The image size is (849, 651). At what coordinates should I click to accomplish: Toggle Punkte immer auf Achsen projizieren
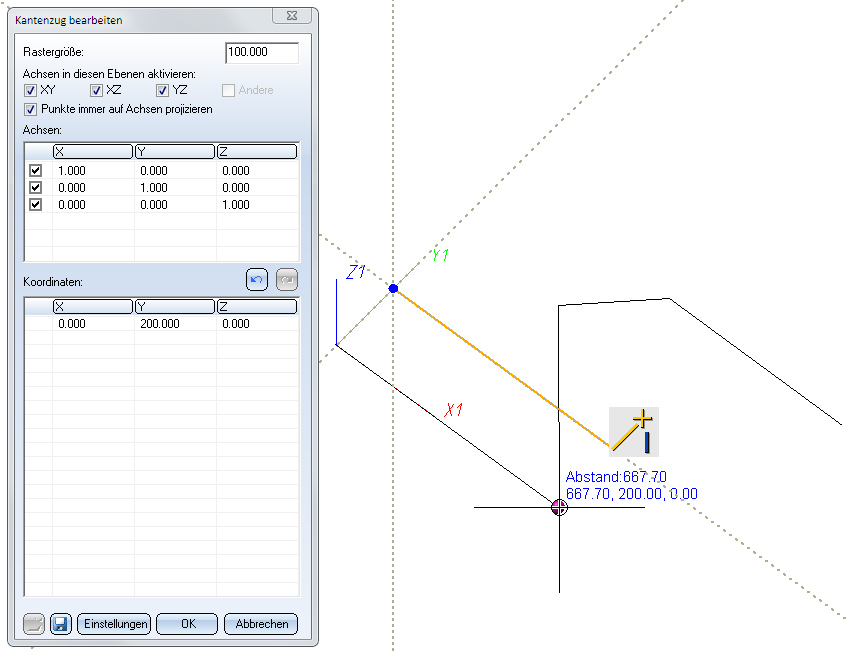[30, 109]
